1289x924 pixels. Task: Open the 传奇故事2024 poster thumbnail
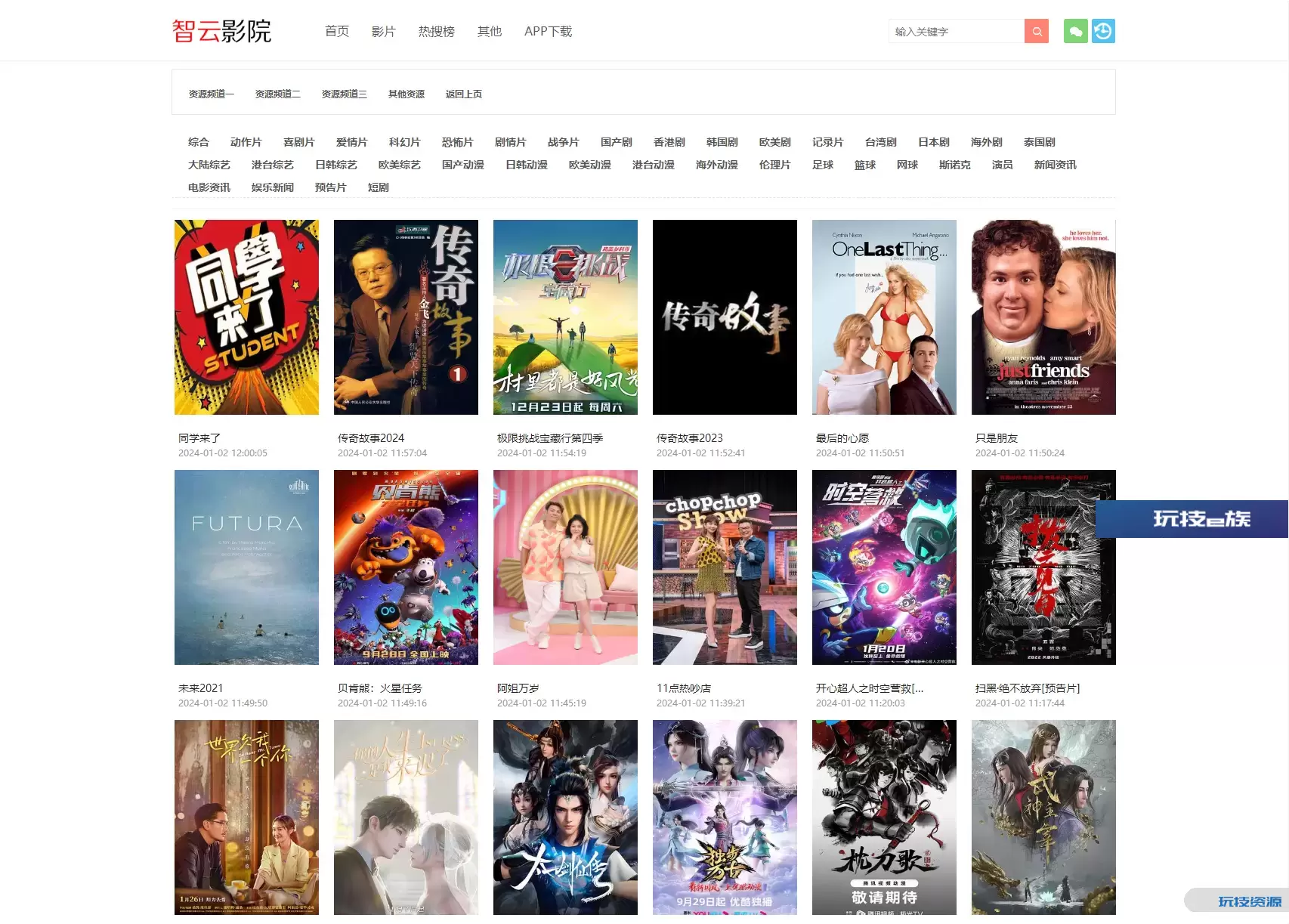tap(406, 317)
